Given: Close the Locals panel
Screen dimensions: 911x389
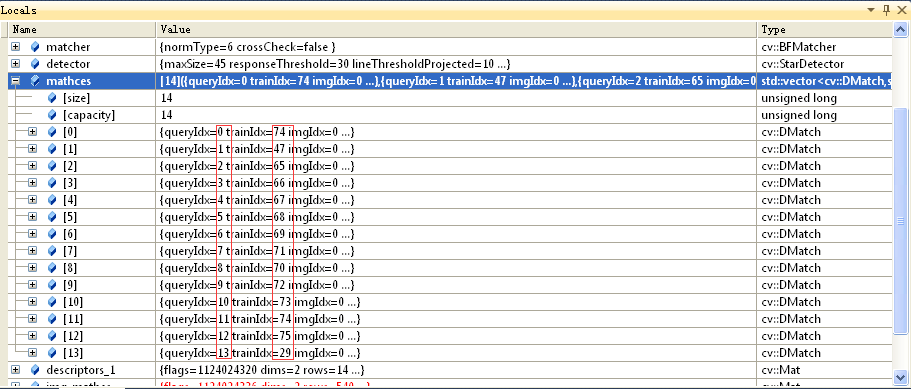Looking at the screenshot, I should (x=902, y=10).
